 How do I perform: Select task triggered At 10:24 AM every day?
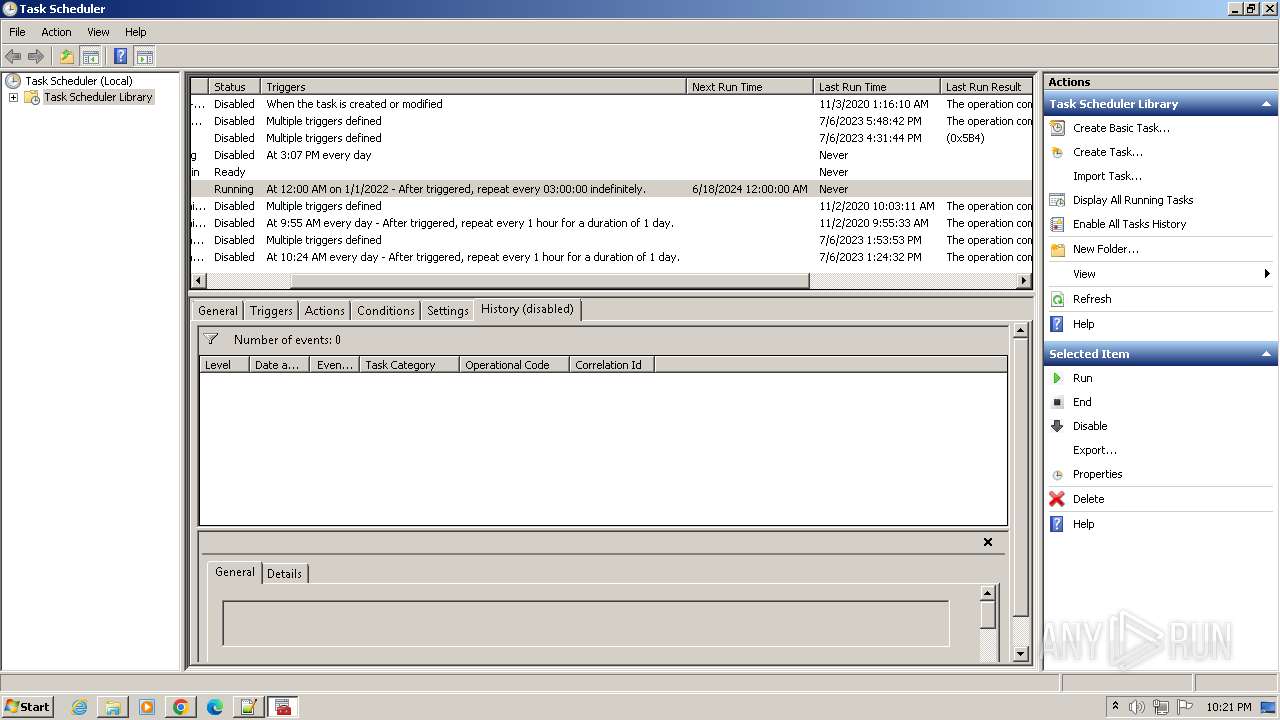tap(611, 257)
